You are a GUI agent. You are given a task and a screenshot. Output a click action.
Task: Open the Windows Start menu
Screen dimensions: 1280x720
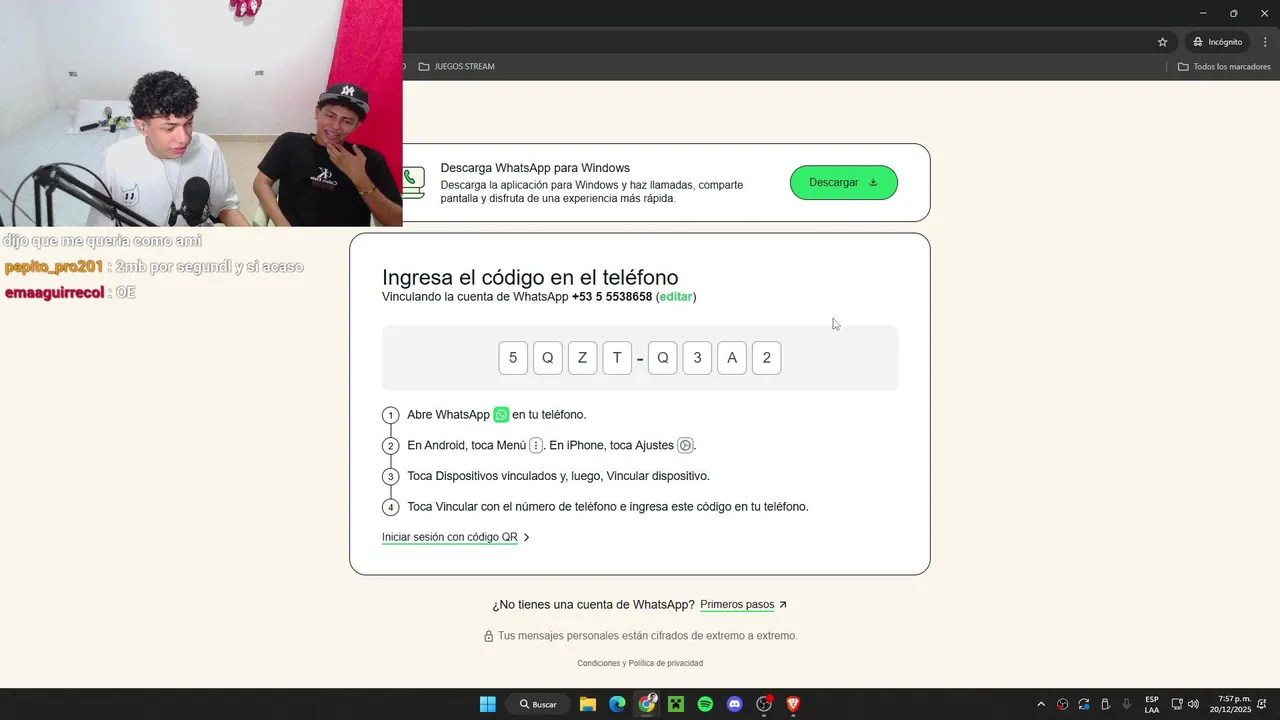(488, 704)
